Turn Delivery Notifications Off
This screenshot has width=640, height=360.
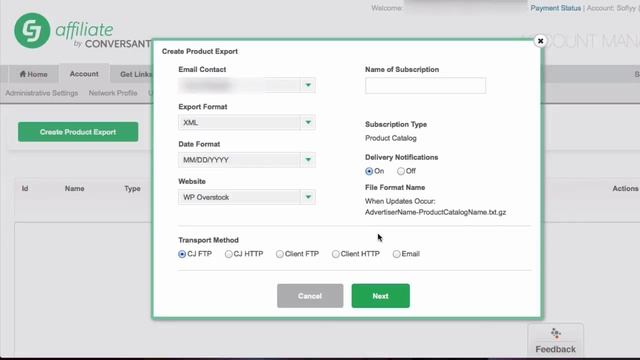click(401, 171)
